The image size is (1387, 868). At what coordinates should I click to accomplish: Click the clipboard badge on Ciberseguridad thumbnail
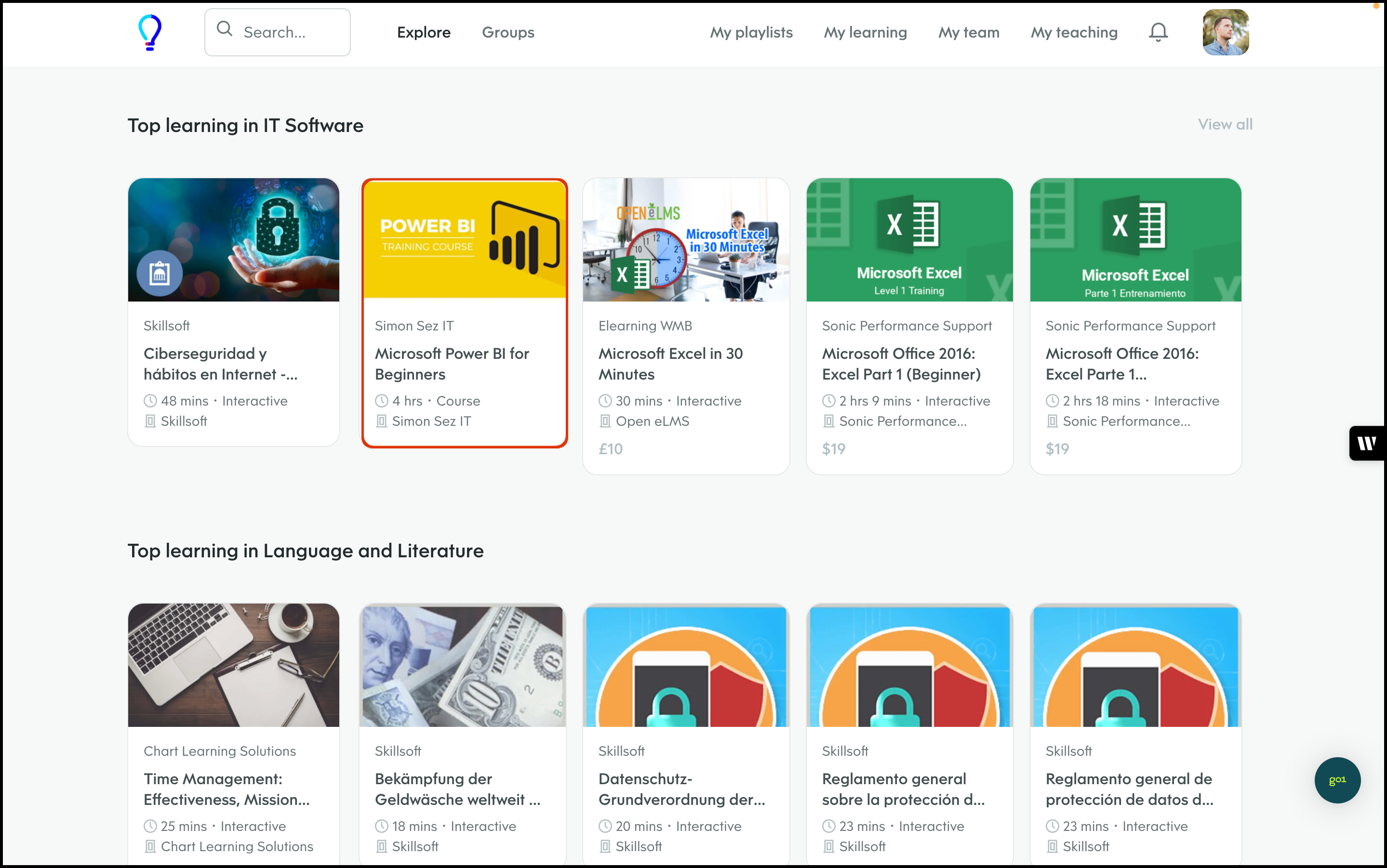159,273
